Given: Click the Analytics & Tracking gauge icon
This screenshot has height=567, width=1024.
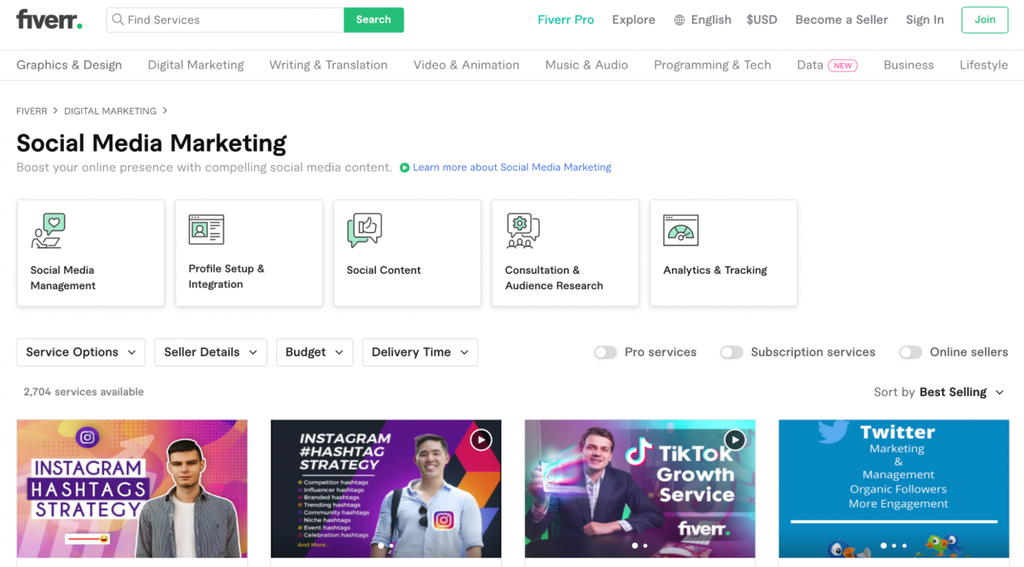Looking at the screenshot, I should pos(680,230).
